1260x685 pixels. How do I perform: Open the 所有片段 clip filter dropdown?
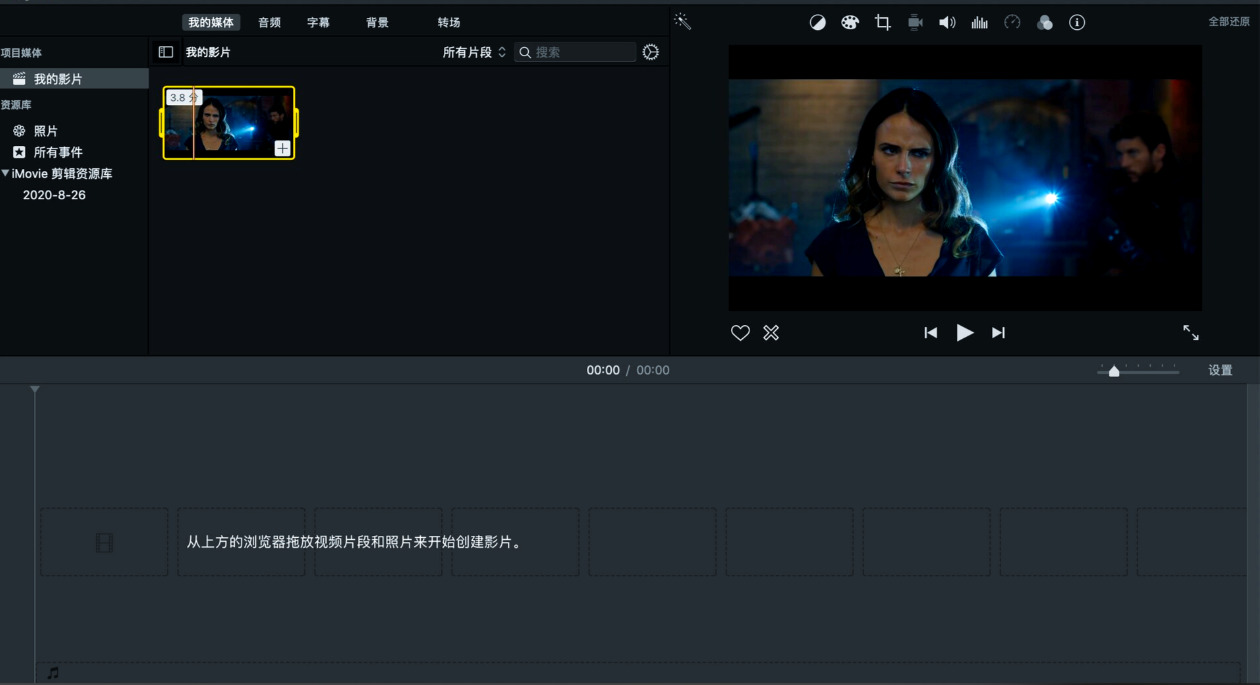pos(474,52)
